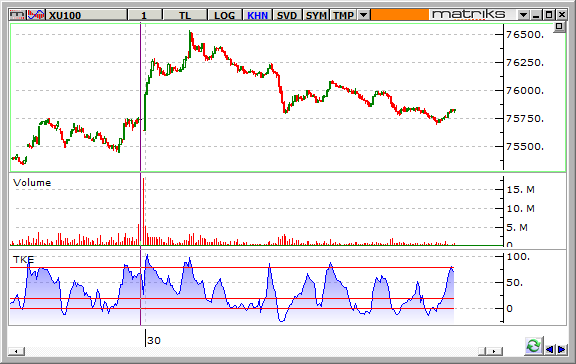The height and width of the screenshot is (364, 576).
Task: Click the small square icon atop price panel
Action: tap(559, 26)
